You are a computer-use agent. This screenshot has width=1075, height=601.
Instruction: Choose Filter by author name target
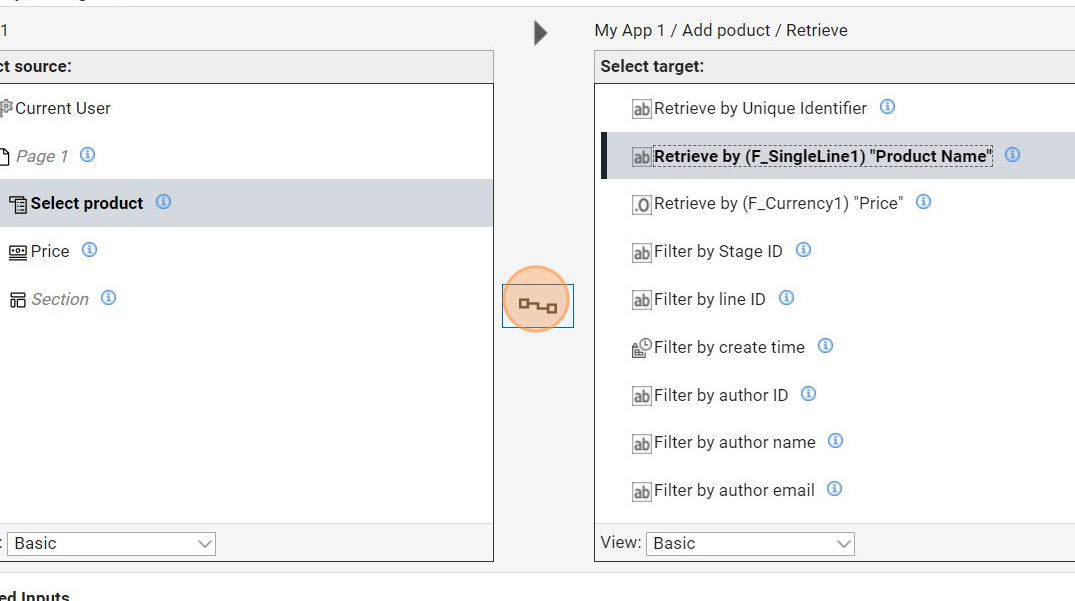734,442
